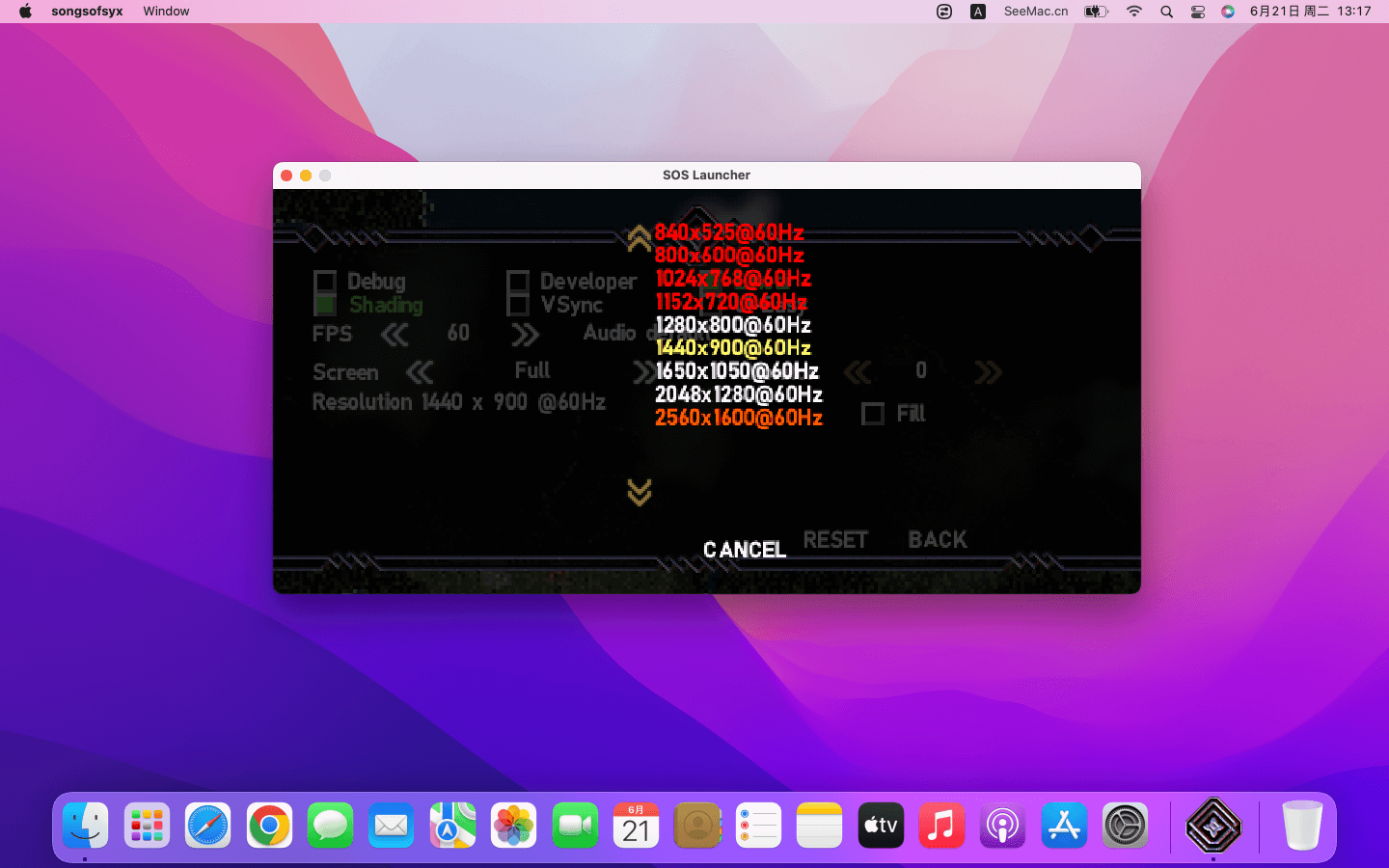1389x868 pixels.
Task: Select 800x600@60Hz resolution
Action: [x=729, y=256]
